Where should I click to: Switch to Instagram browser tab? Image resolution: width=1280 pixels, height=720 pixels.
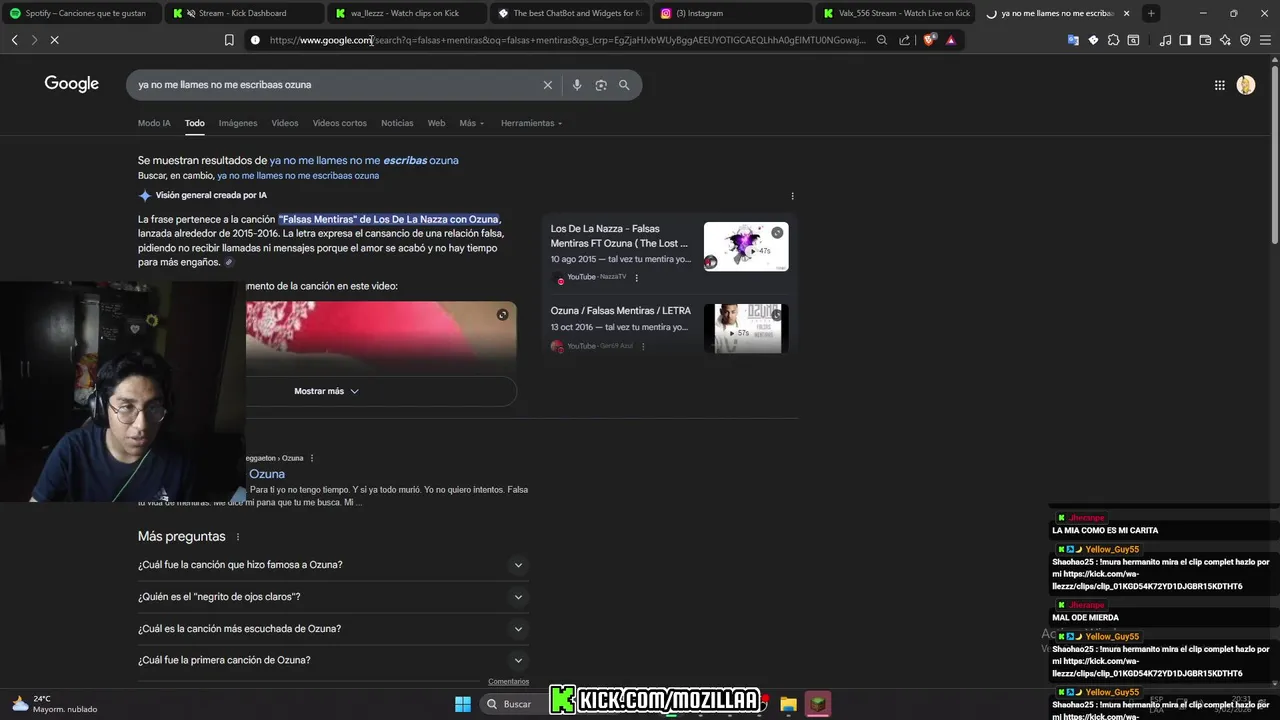(730, 13)
